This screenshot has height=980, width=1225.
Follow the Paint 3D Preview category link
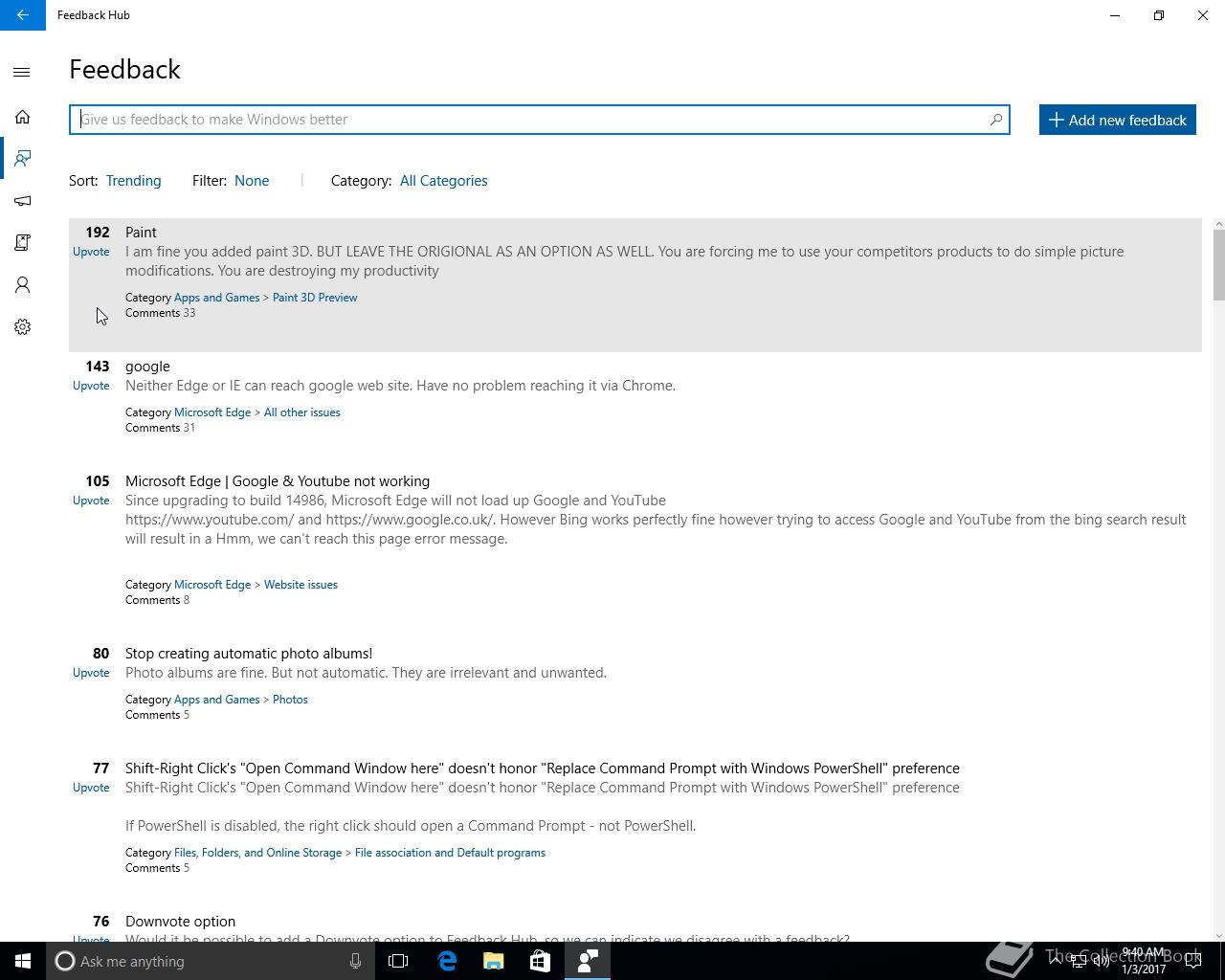click(315, 298)
